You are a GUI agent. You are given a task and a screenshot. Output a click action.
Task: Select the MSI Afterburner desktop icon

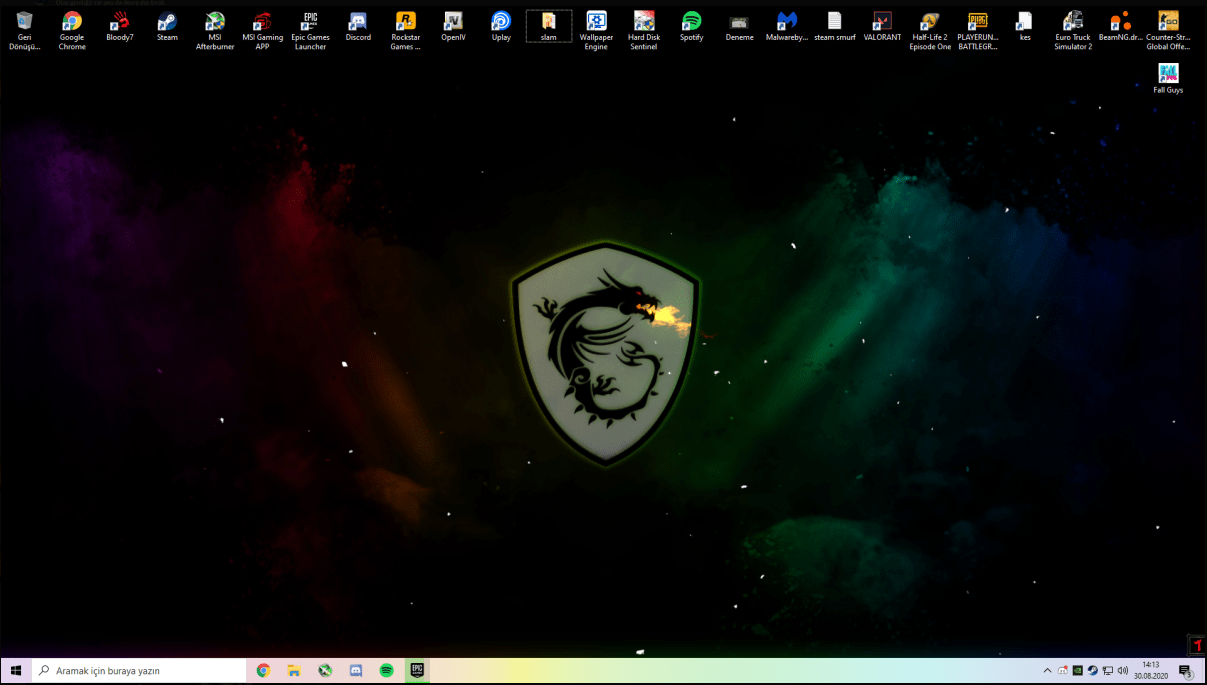[x=215, y=31]
